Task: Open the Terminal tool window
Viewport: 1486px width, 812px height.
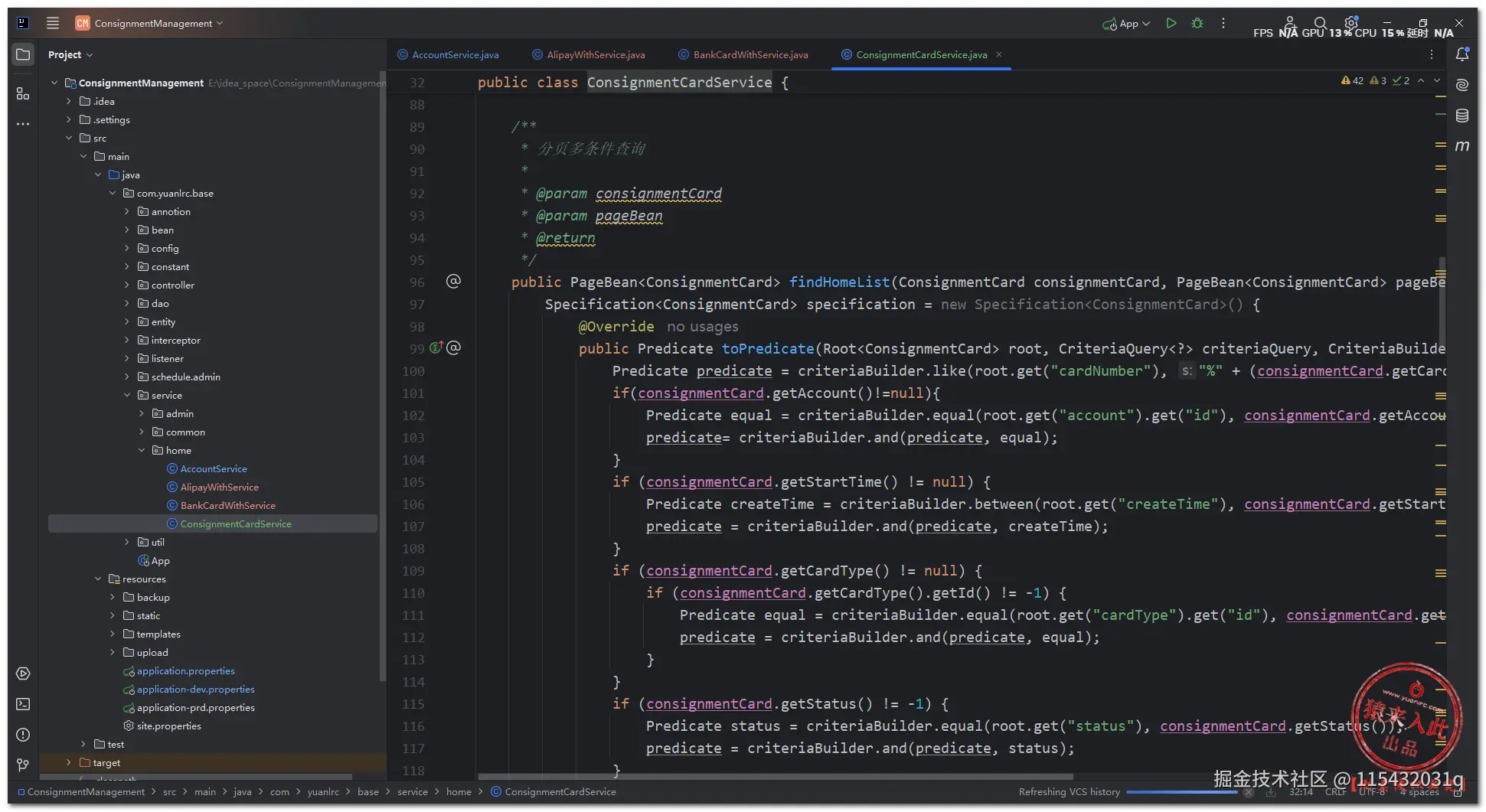Action: pos(23,704)
